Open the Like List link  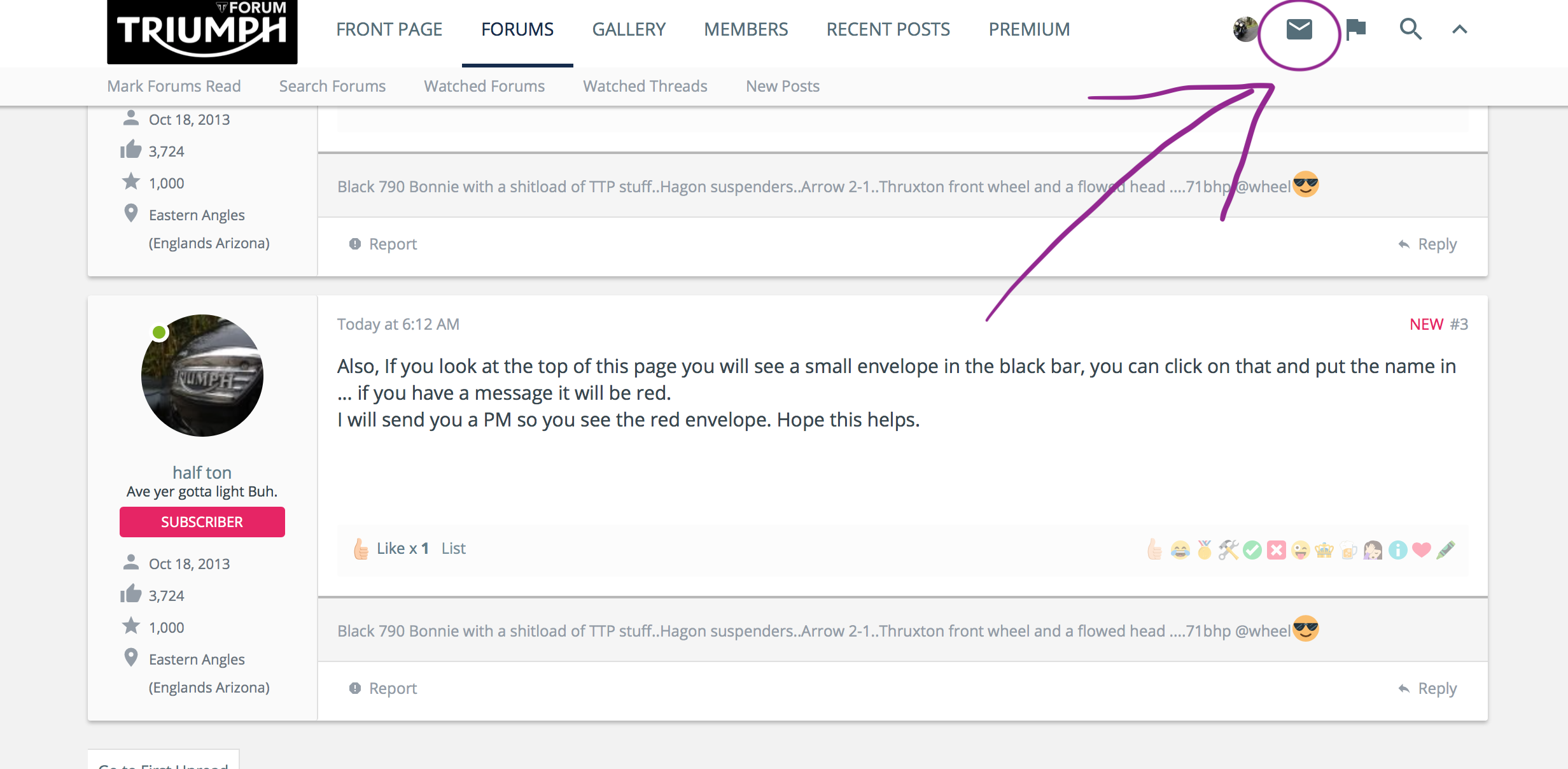click(x=453, y=548)
